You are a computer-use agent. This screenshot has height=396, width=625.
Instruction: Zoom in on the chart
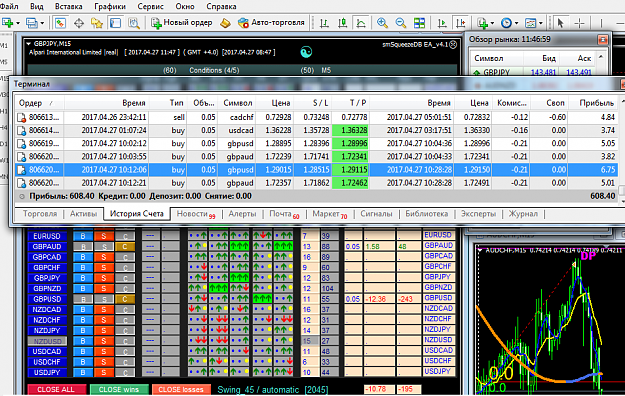(382, 23)
